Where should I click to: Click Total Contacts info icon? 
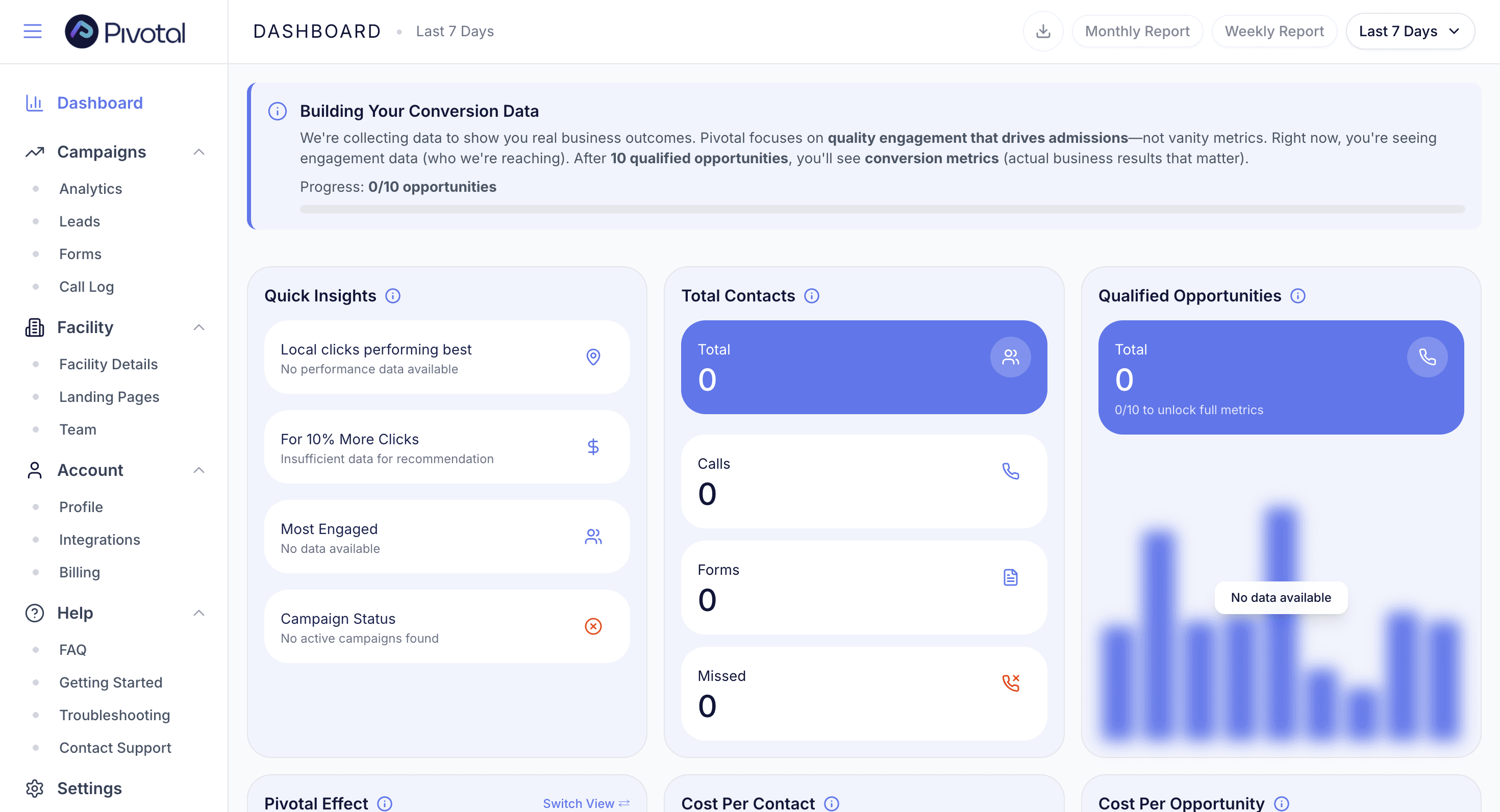811,296
